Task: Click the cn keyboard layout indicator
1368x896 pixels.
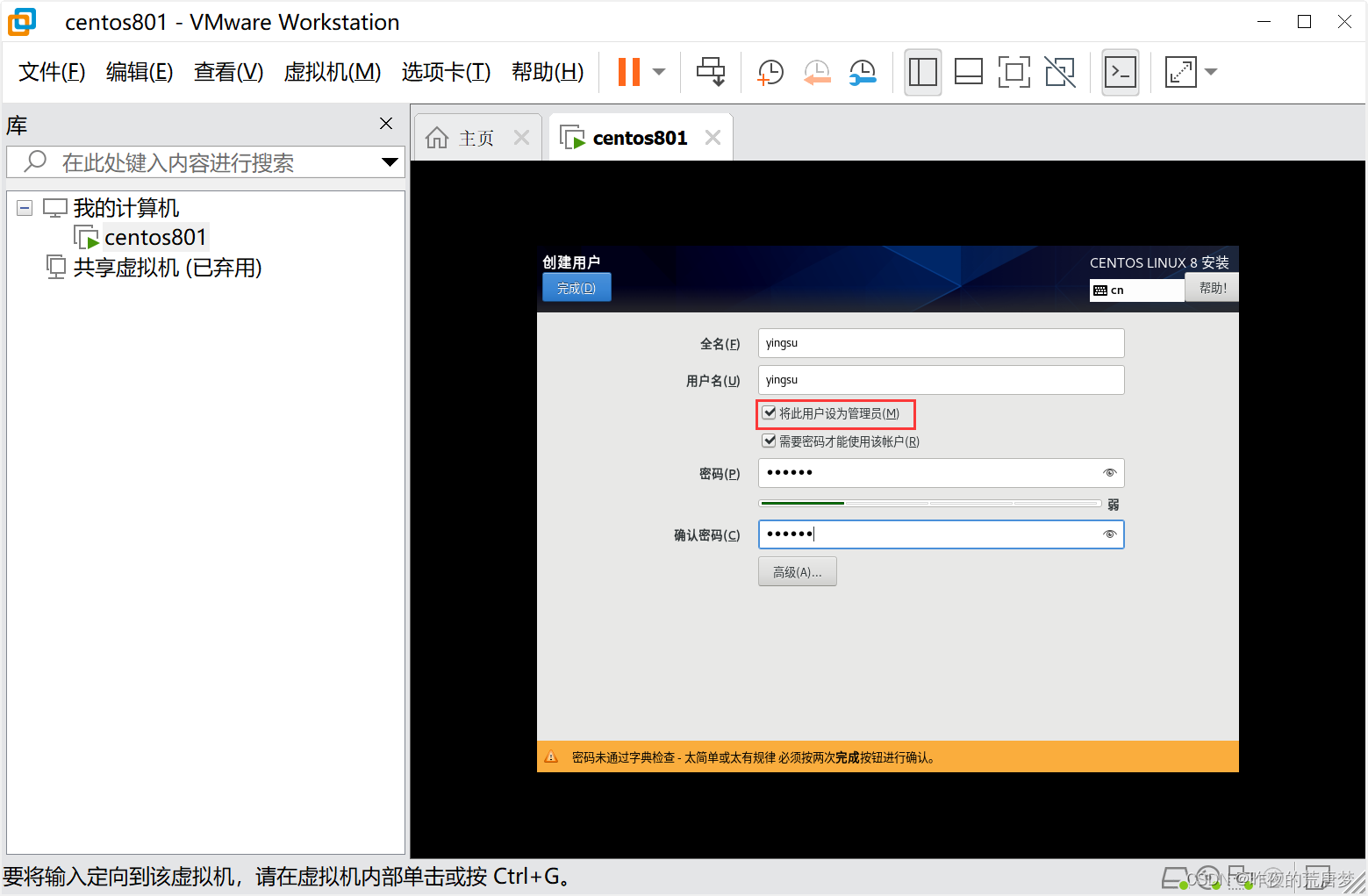Action: point(1137,290)
